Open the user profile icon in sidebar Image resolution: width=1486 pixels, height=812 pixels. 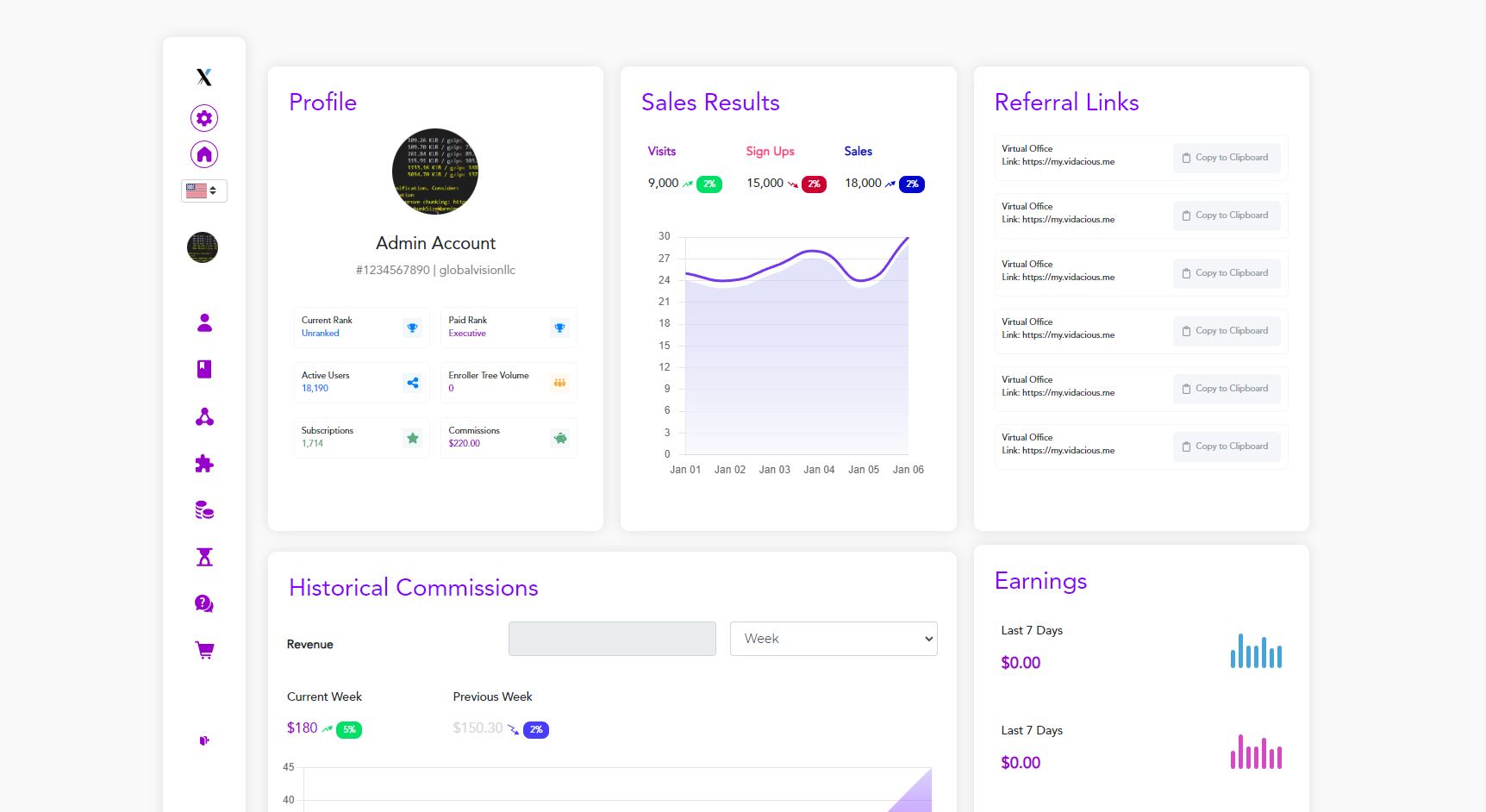[x=204, y=323]
